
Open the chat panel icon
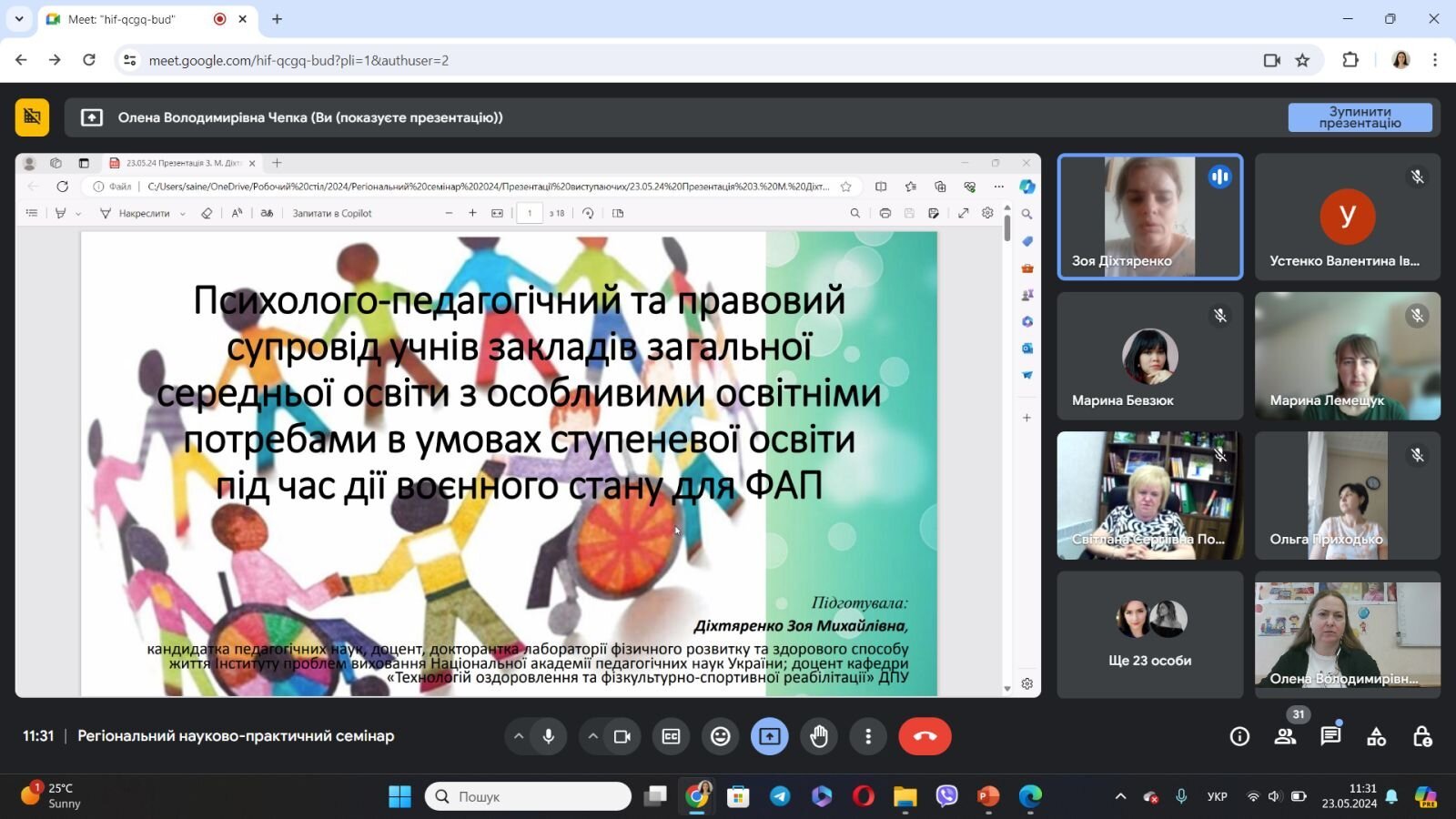[x=1330, y=736]
